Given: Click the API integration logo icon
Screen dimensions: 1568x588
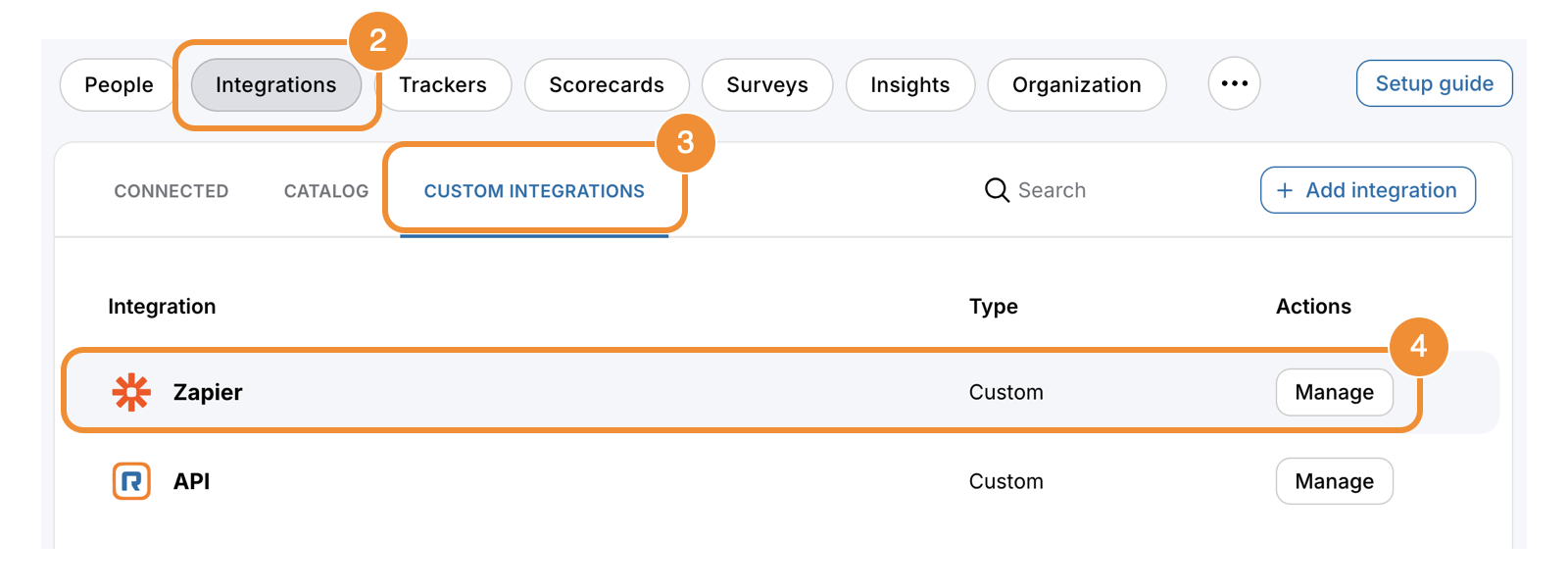Looking at the screenshot, I should point(131,481).
